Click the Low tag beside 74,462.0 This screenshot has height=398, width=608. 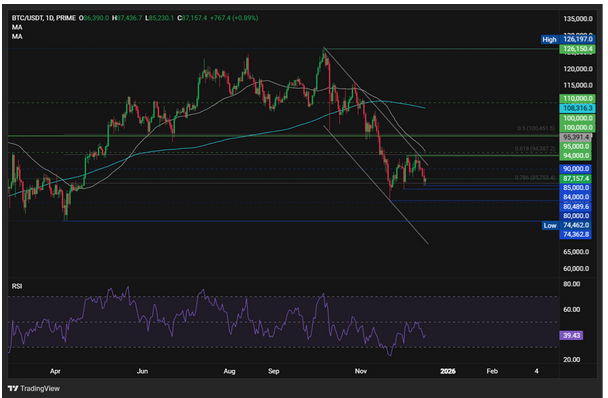click(x=550, y=225)
